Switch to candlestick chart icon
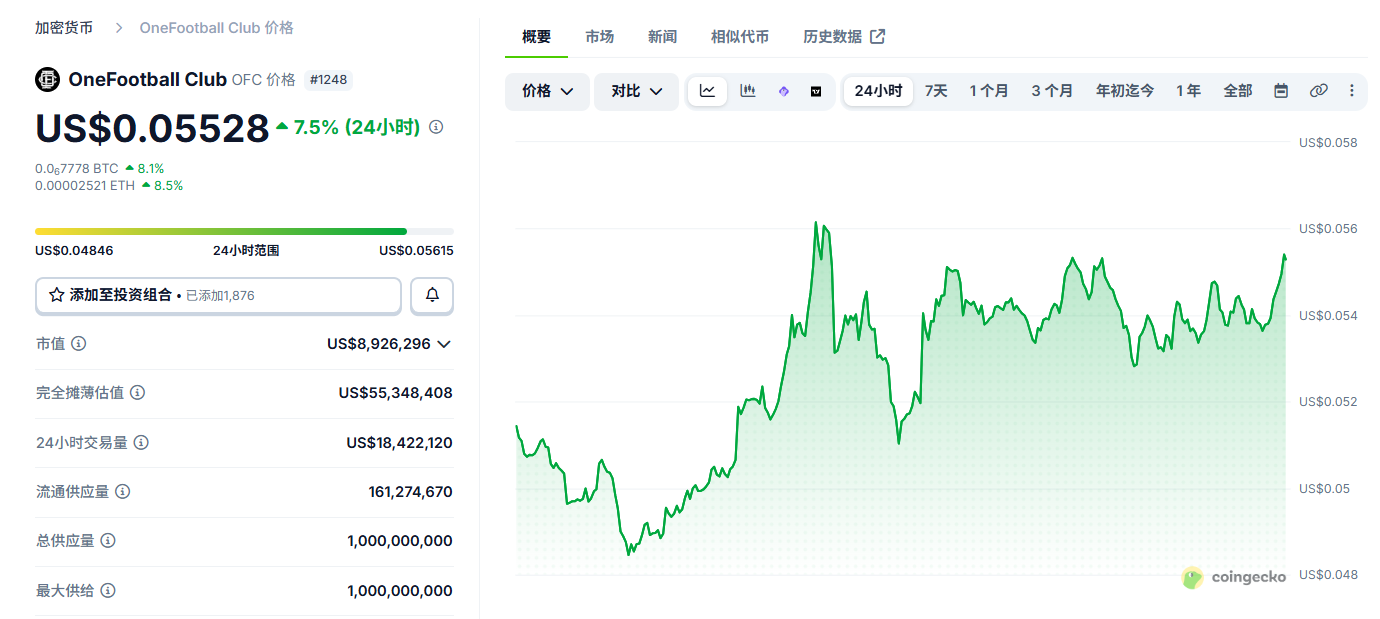 coord(747,91)
